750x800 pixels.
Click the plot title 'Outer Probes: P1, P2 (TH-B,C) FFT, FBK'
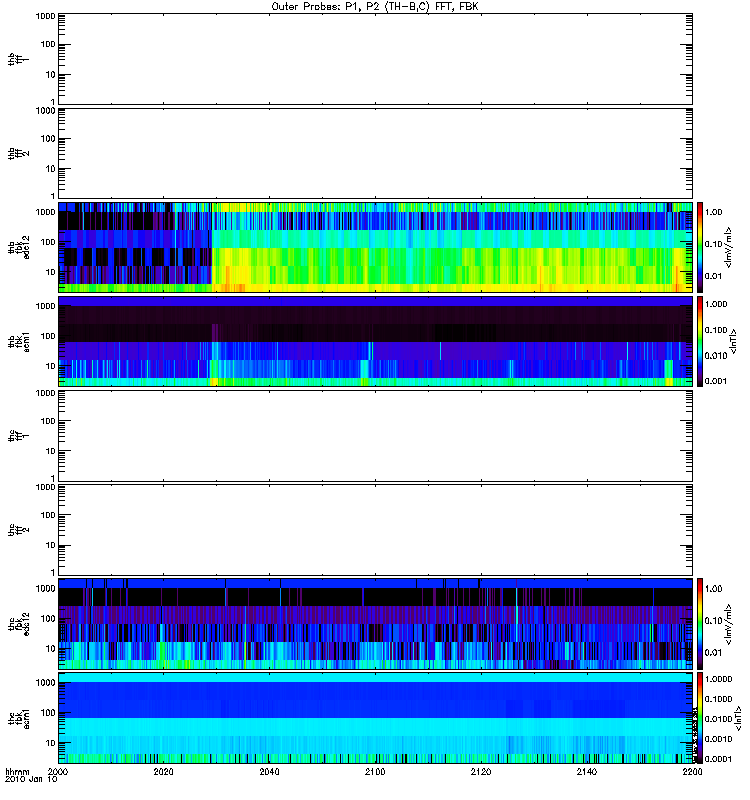click(375, 7)
